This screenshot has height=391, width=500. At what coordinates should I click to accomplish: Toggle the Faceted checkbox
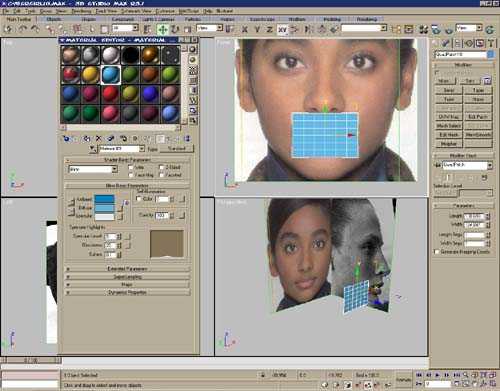tap(162, 175)
